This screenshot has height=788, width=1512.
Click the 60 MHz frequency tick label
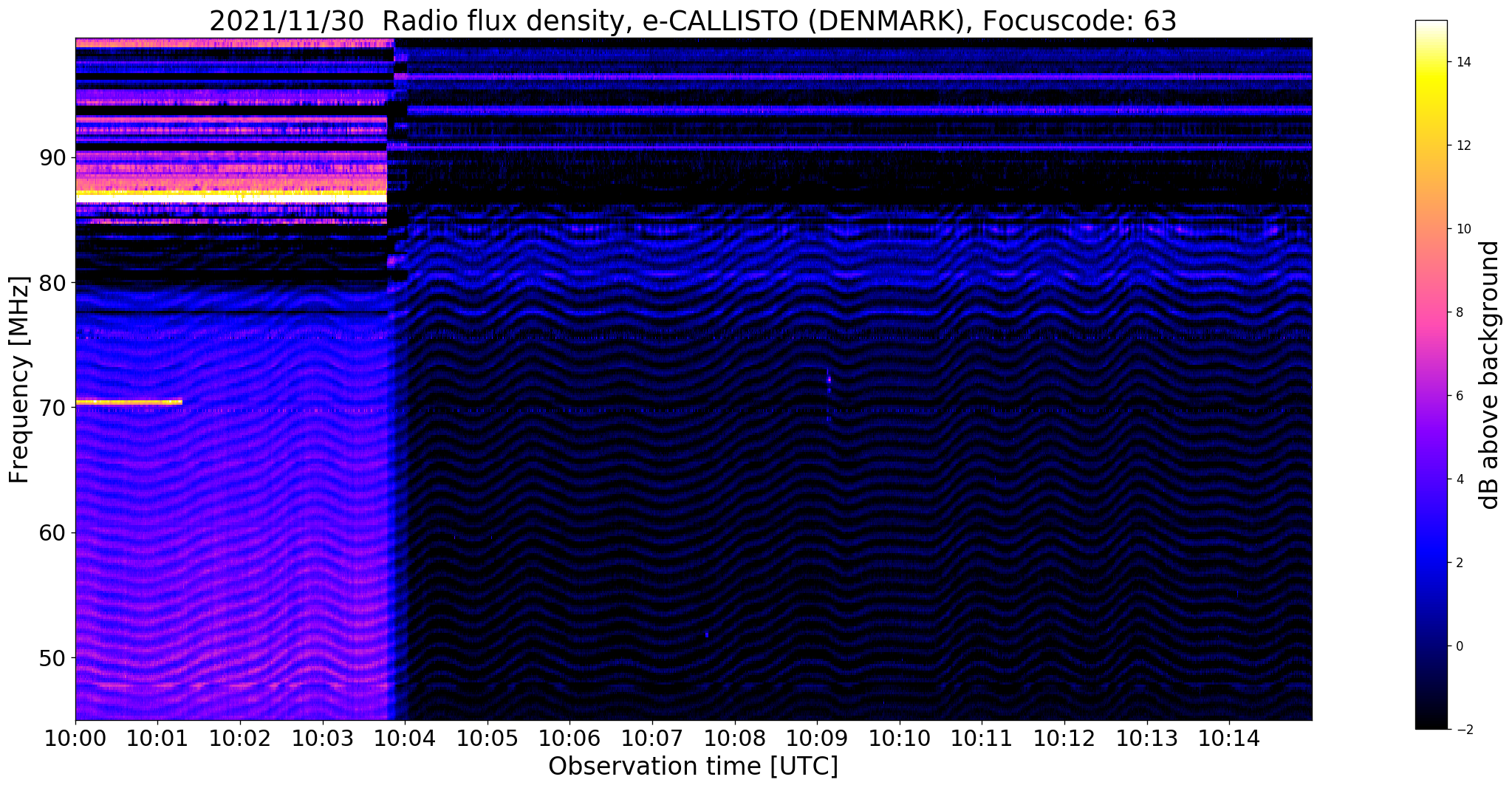pyautogui.click(x=53, y=532)
